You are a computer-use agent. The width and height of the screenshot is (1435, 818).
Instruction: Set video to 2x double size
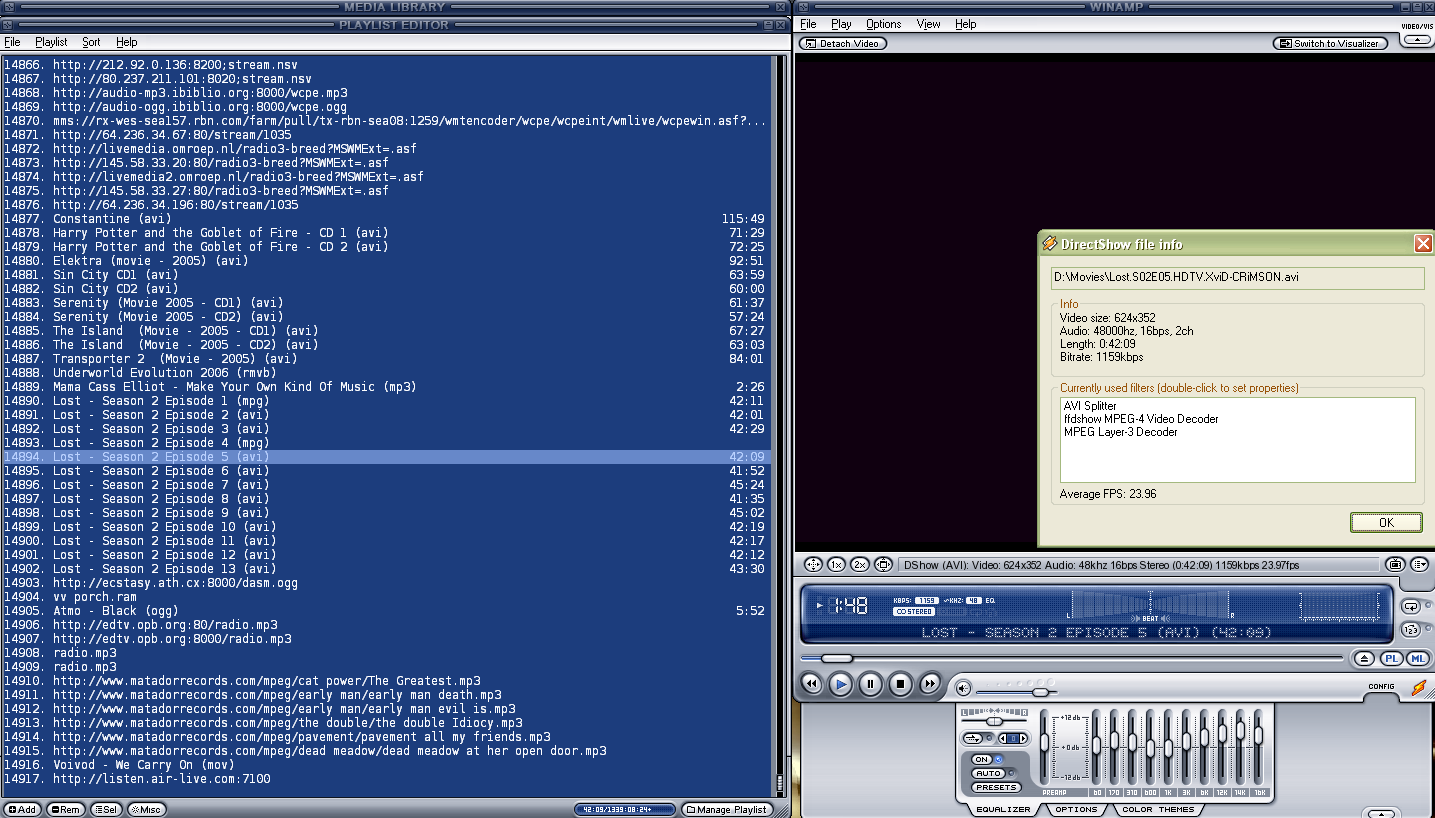[x=860, y=565]
